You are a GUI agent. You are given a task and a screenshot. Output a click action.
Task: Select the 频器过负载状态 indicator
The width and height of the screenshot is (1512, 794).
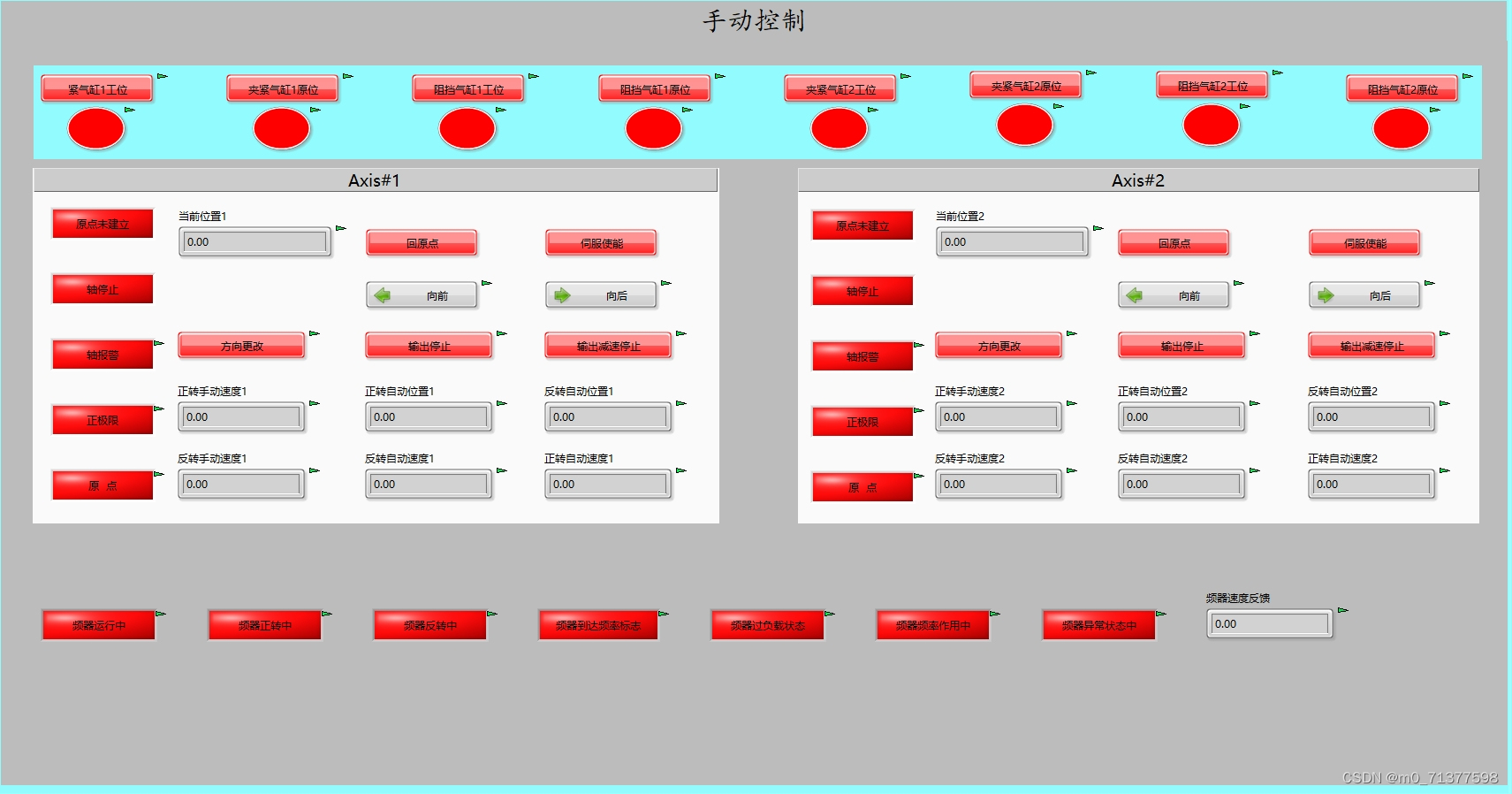[x=768, y=625]
